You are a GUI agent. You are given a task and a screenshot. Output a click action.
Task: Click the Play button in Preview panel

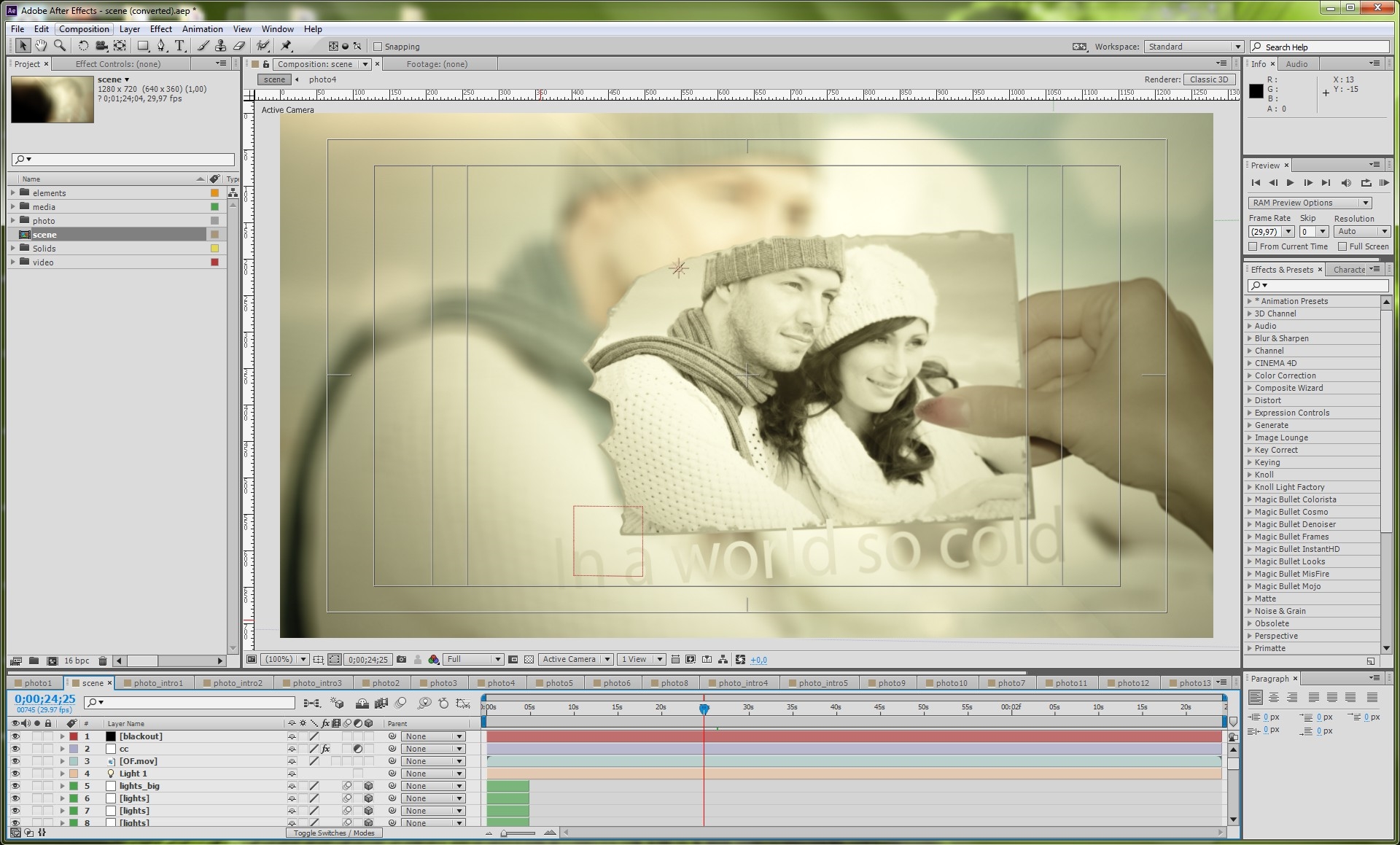click(1291, 183)
